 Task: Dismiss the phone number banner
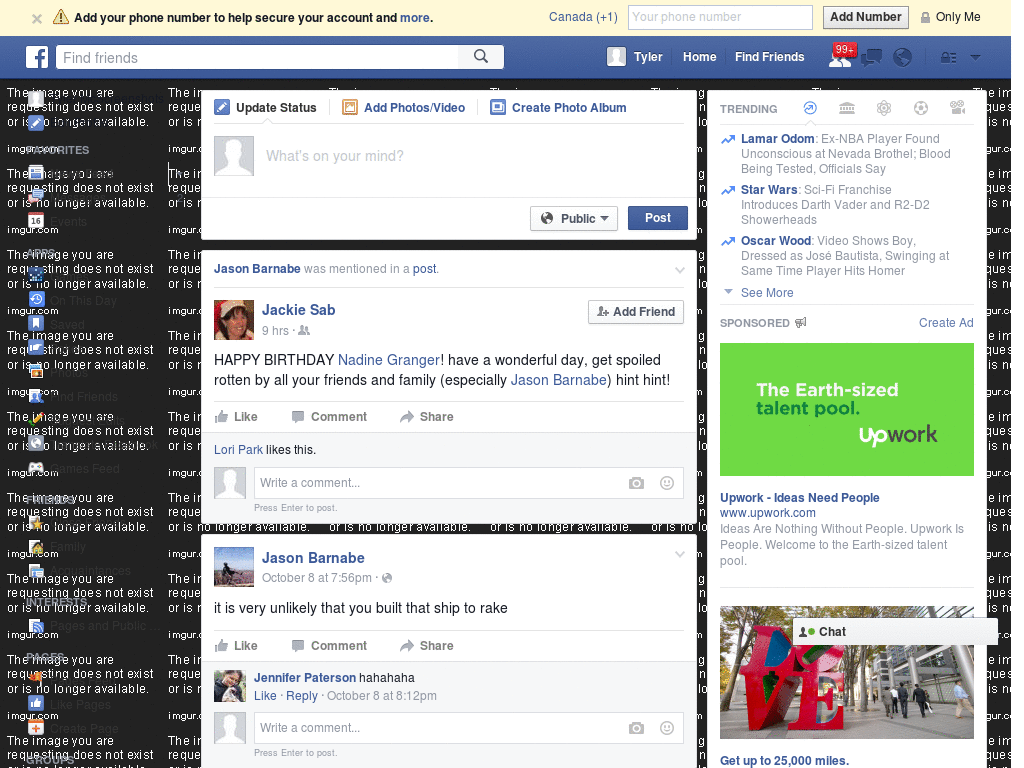(x=37, y=18)
